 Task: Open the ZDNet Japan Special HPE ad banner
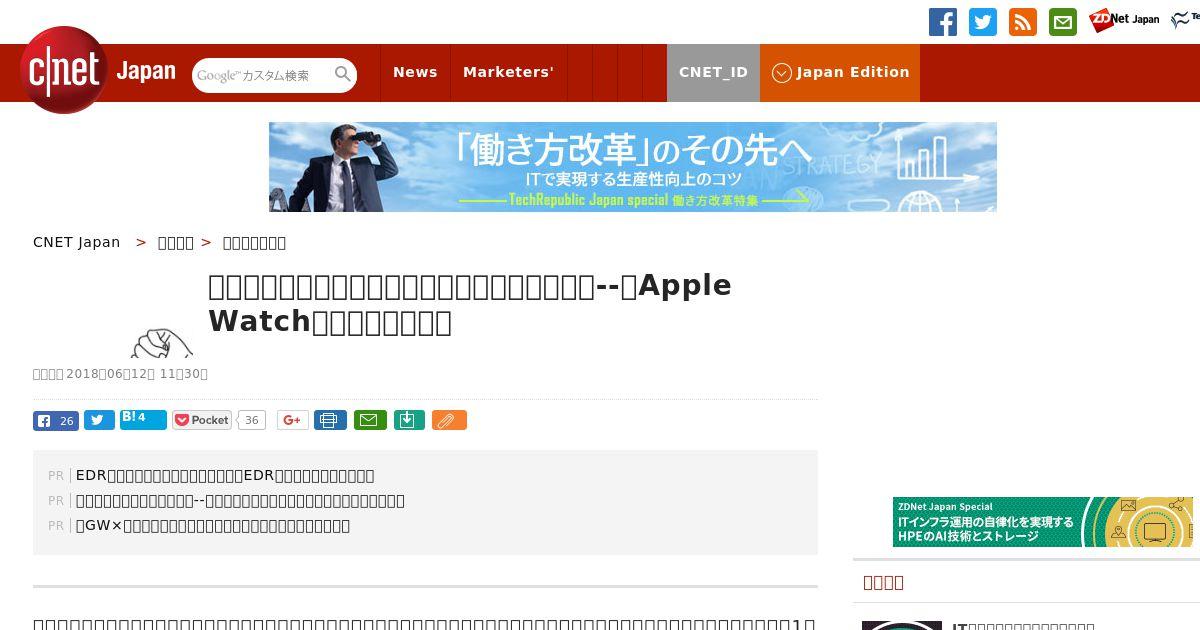(x=1043, y=522)
